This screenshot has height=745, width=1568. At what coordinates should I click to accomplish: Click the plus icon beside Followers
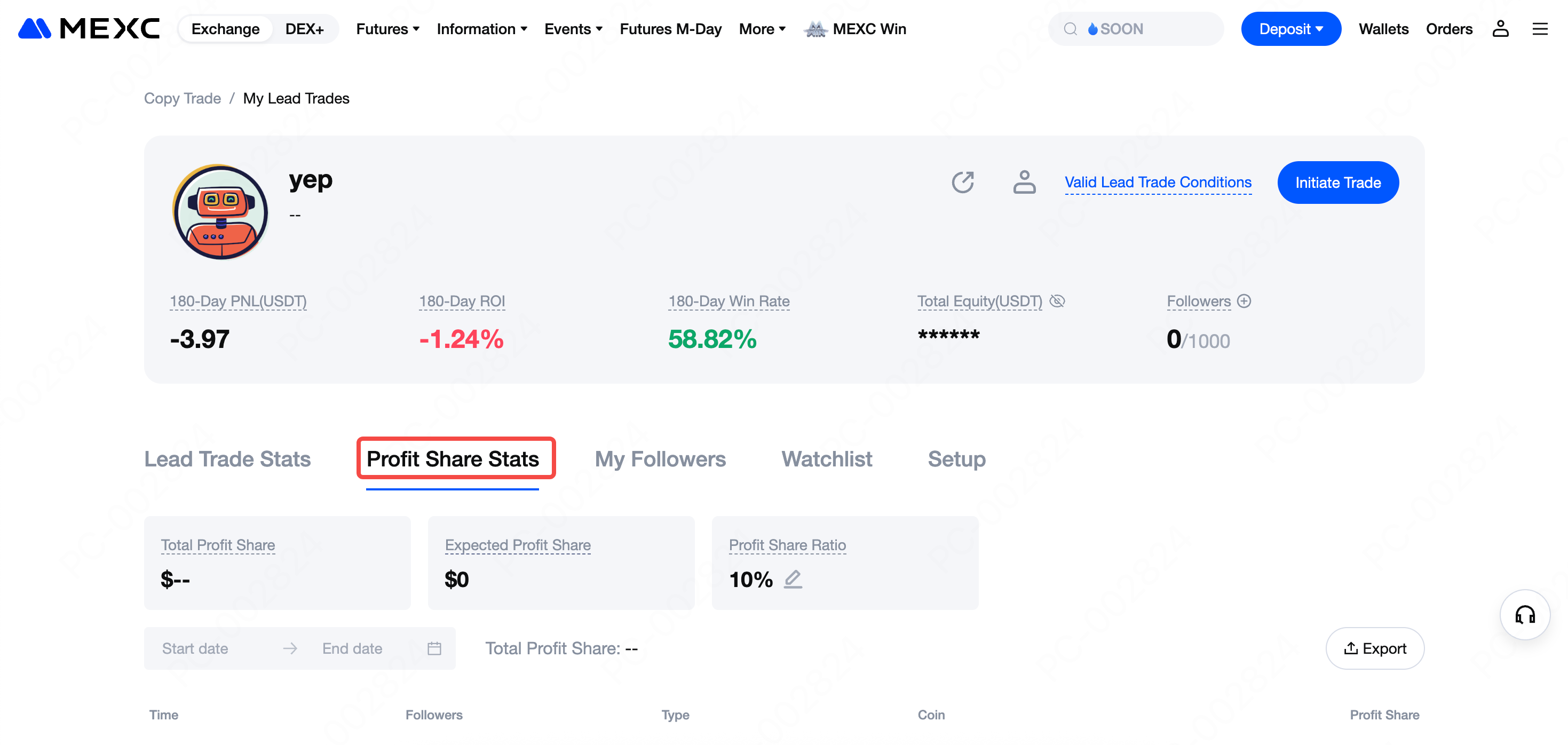pos(1244,302)
